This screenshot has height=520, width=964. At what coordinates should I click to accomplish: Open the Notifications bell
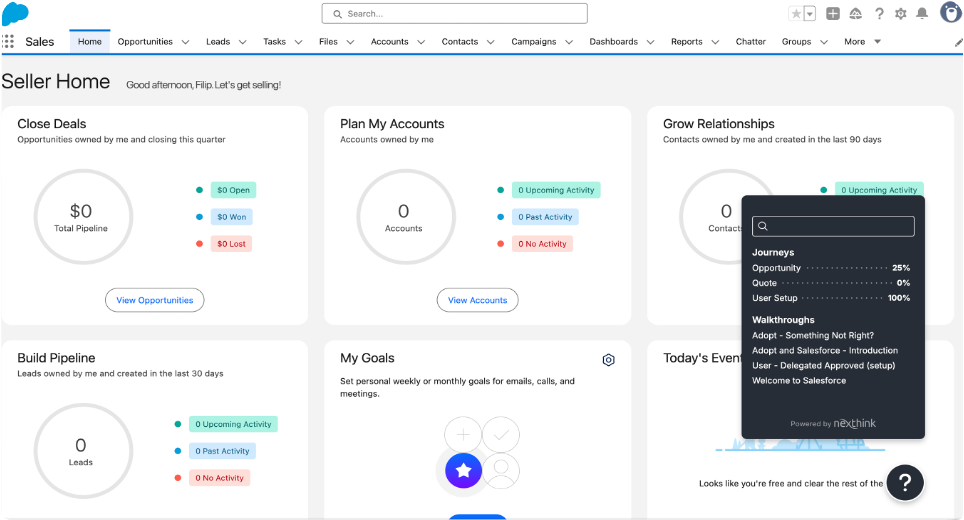point(922,14)
